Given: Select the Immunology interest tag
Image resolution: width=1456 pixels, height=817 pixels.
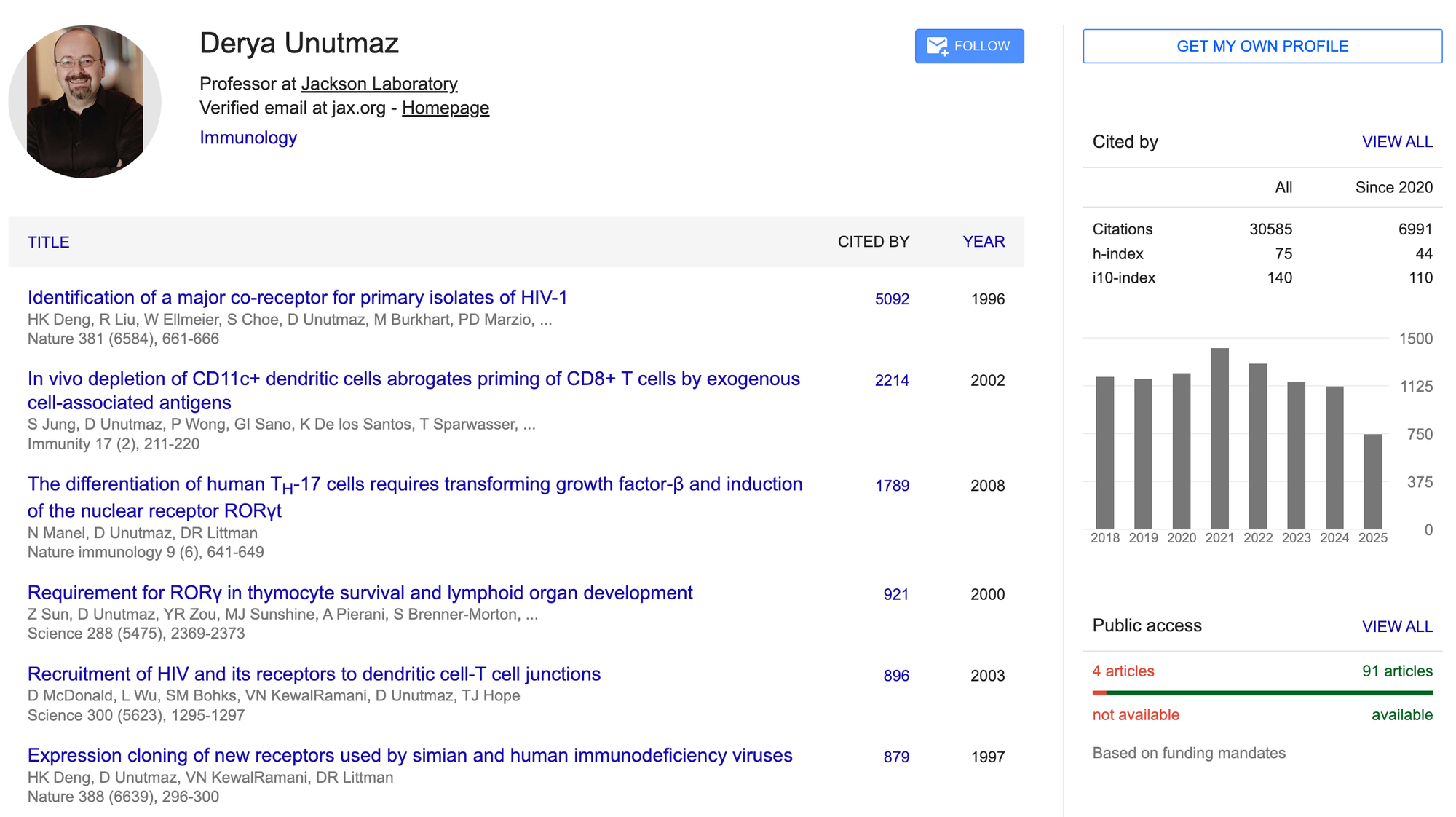Looking at the screenshot, I should 248,138.
